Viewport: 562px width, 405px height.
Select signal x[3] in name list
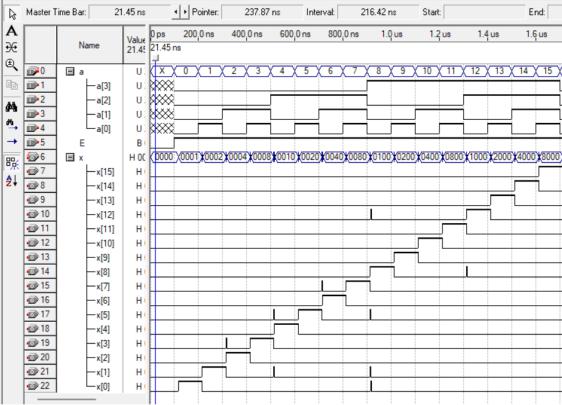(x=103, y=344)
